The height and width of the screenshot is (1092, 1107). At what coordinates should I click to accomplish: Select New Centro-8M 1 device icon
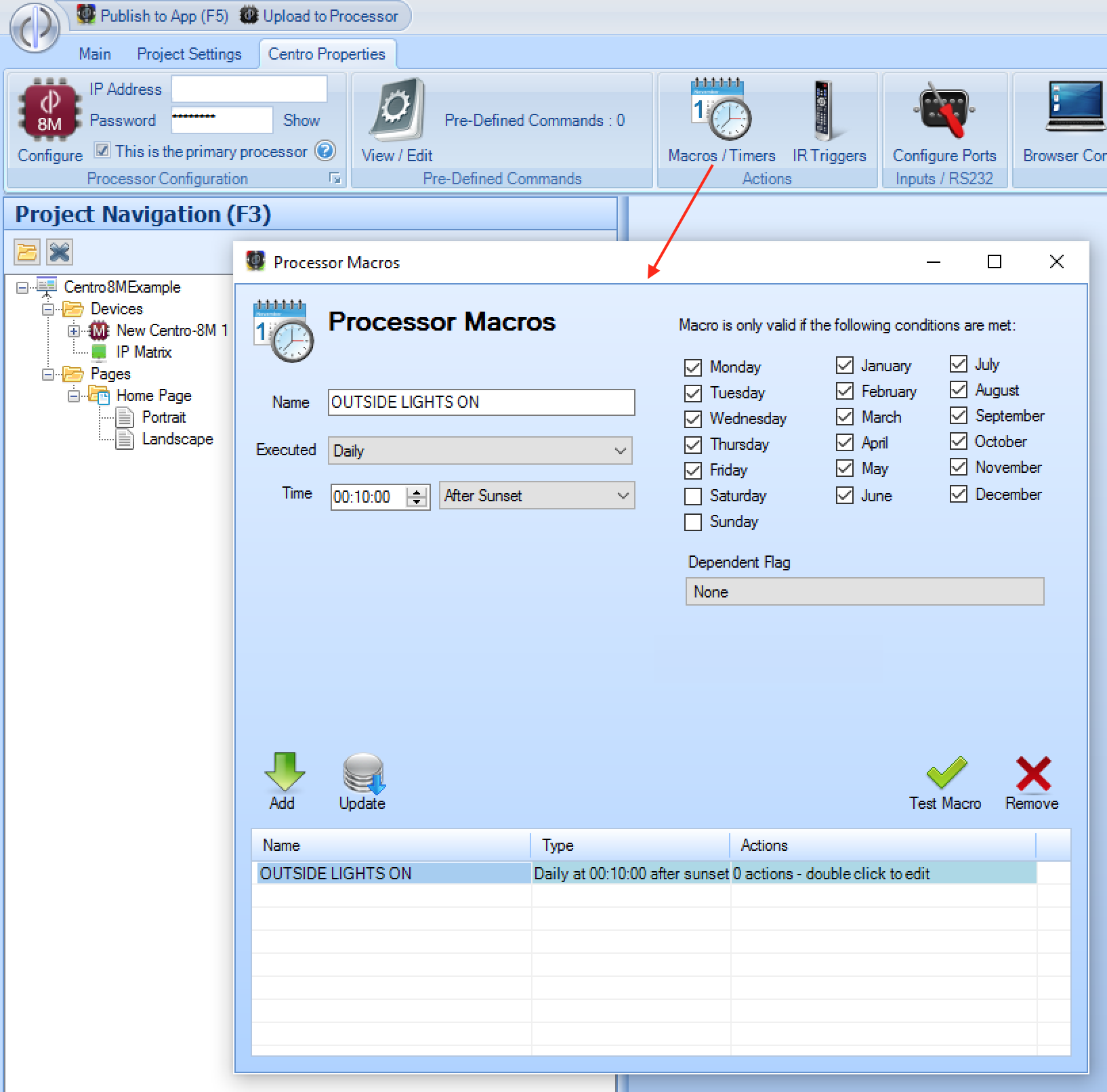point(99,331)
